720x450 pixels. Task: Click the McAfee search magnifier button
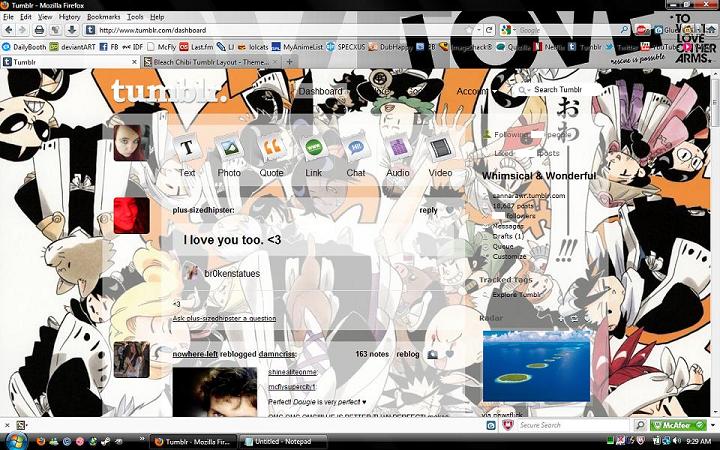click(x=640, y=425)
